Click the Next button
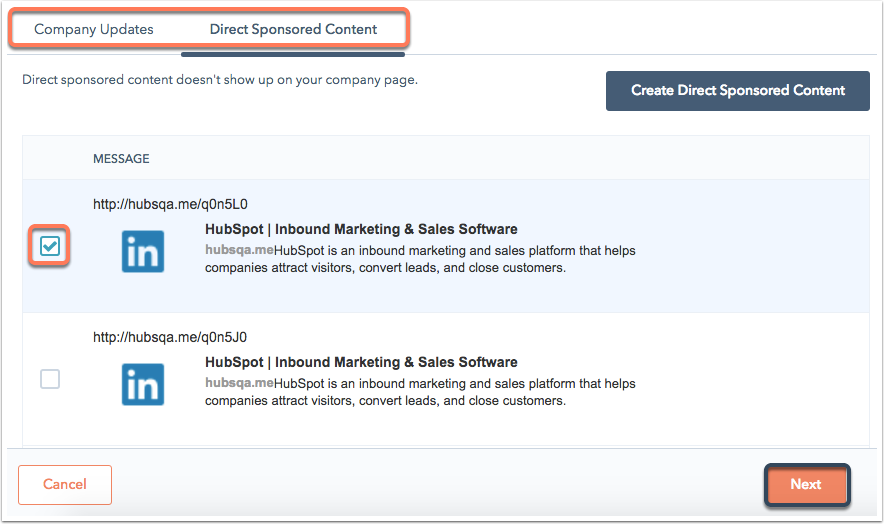Screen dimensions: 884x524 click(x=806, y=485)
